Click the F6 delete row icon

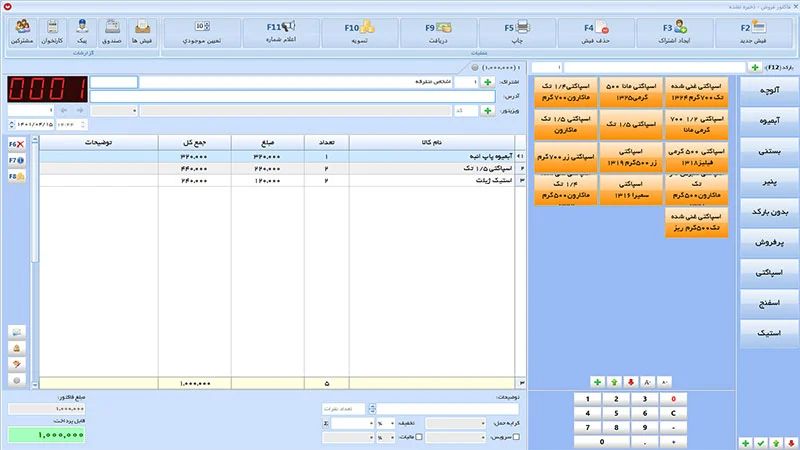(x=16, y=144)
